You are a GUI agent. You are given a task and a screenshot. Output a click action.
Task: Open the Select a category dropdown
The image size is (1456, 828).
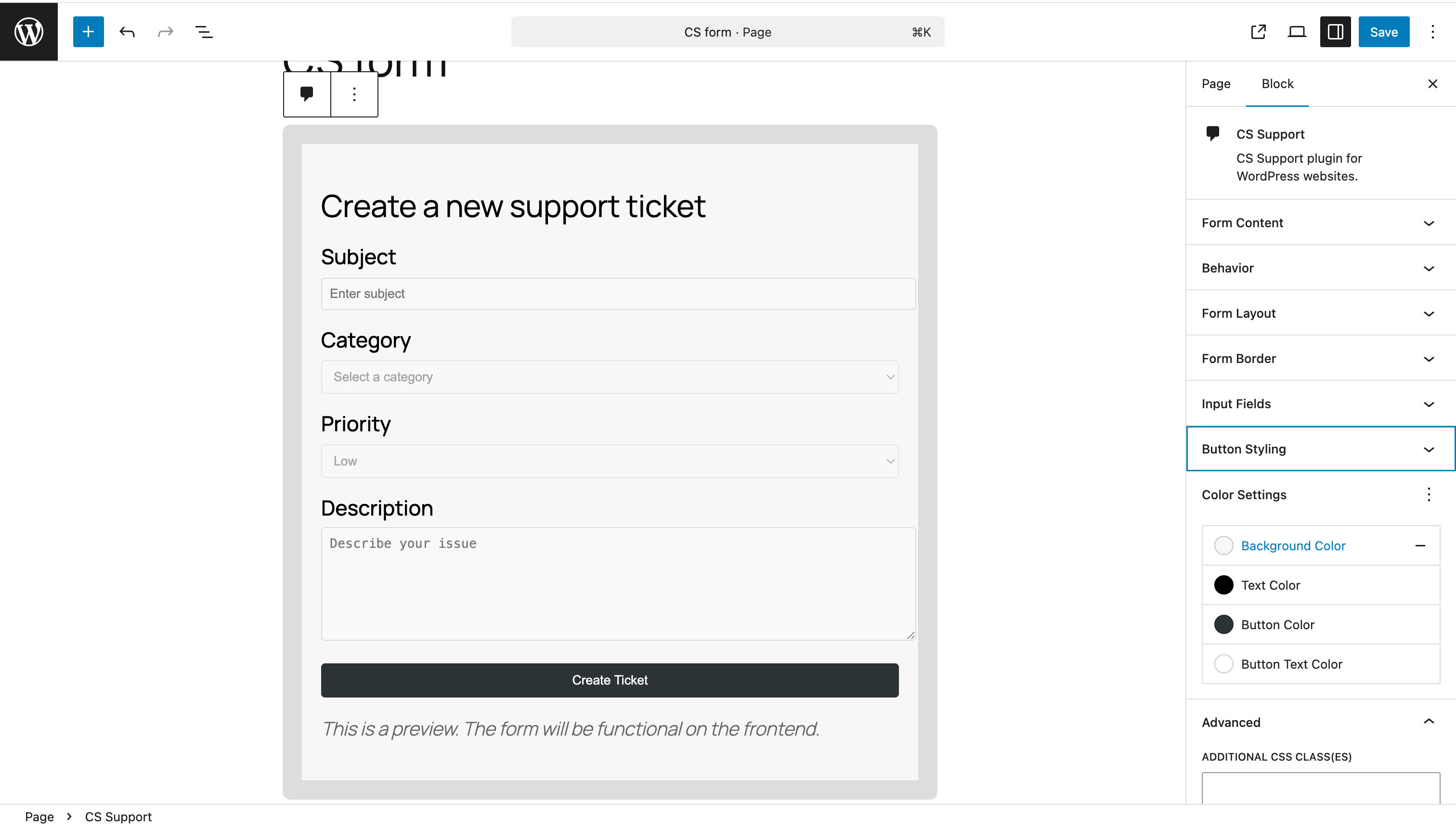[x=610, y=376]
